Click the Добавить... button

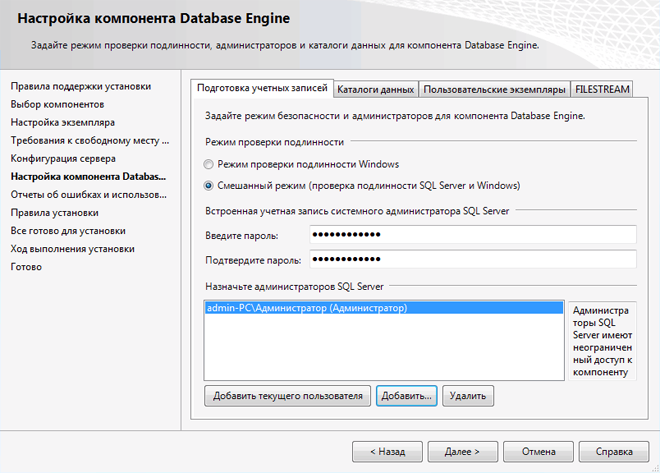pyautogui.click(x=406, y=396)
